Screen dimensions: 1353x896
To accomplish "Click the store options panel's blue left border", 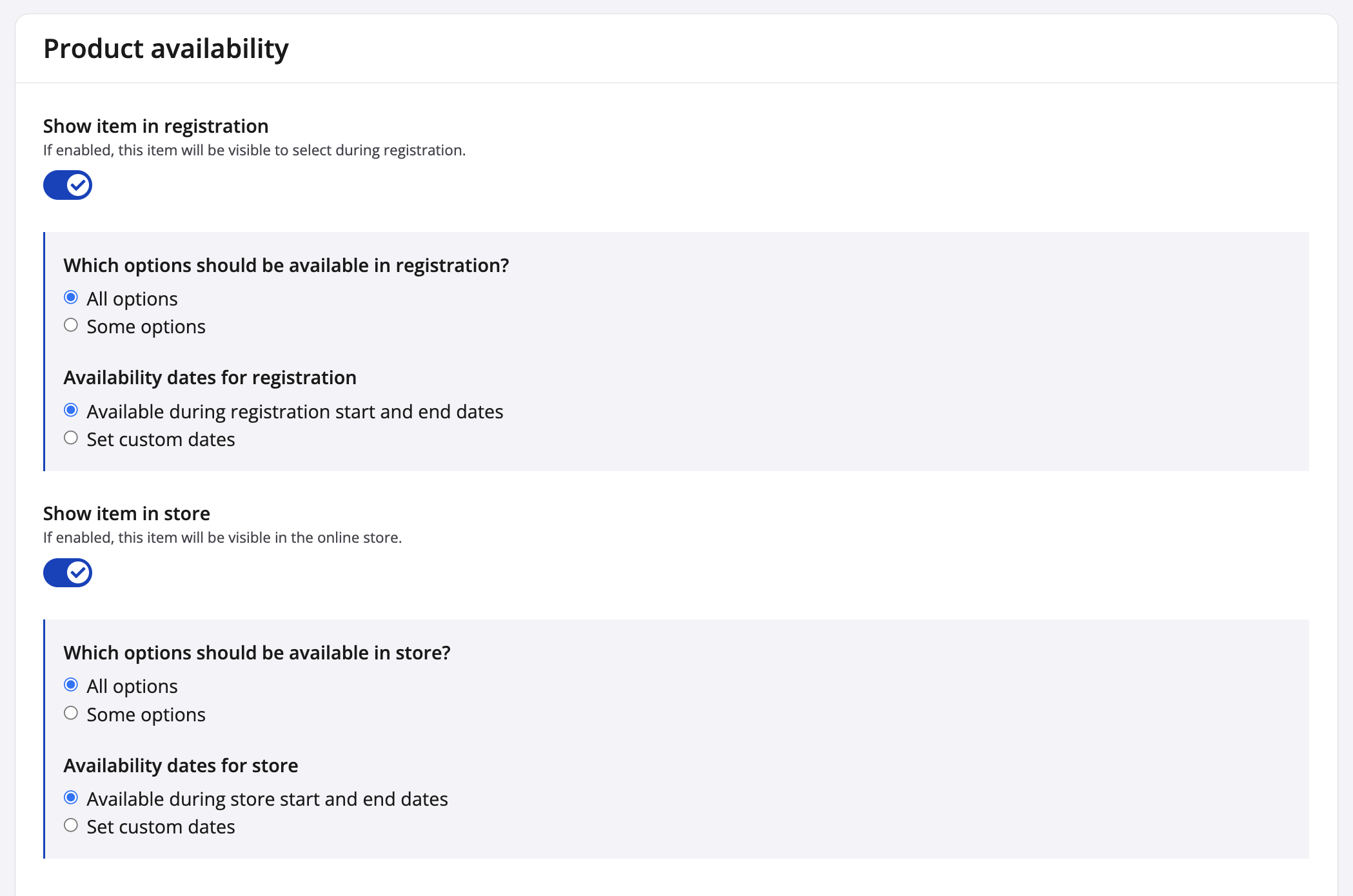I will tap(44, 739).
